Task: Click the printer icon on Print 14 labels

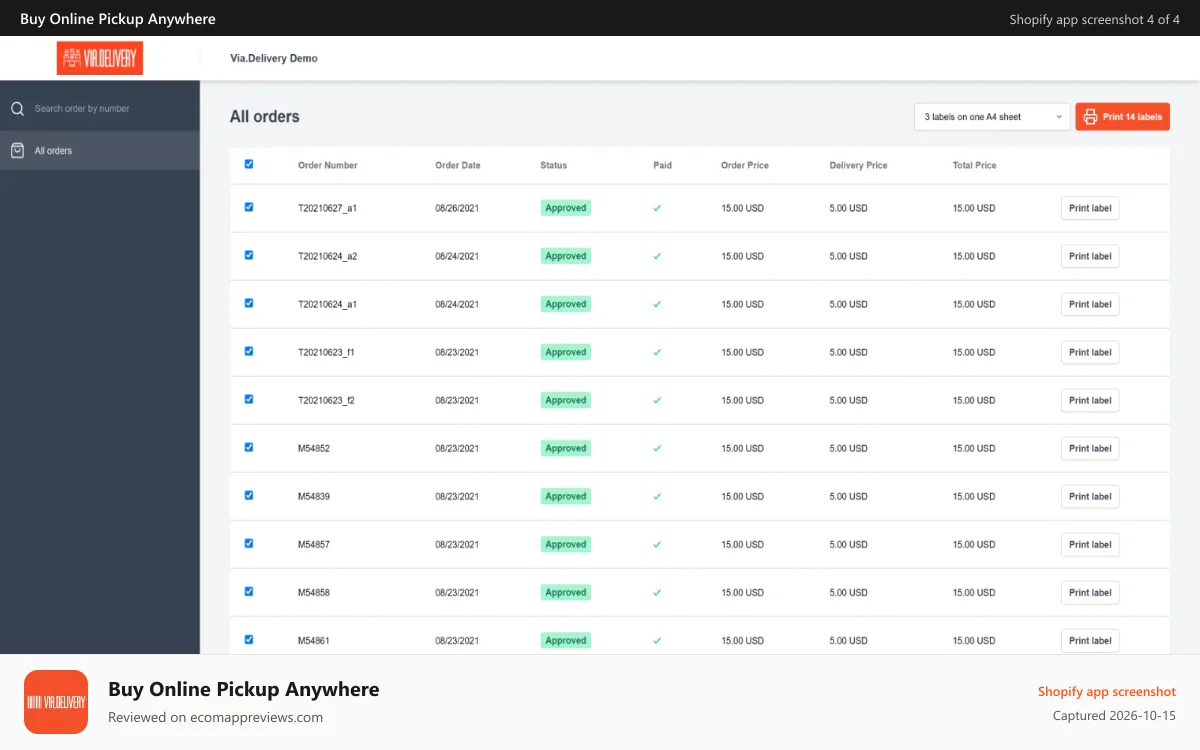Action: [1091, 117]
